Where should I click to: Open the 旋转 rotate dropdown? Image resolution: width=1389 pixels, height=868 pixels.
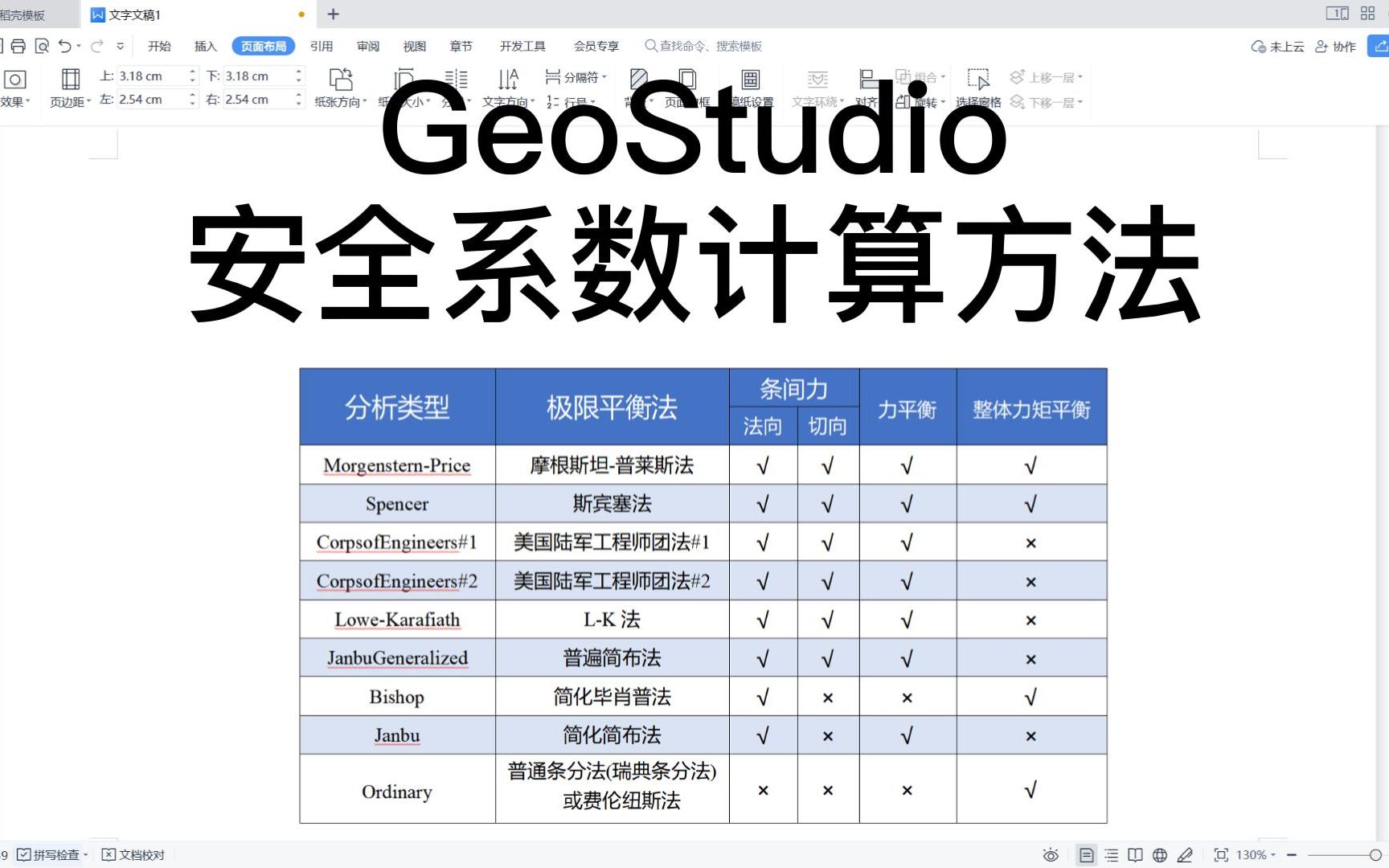921,102
